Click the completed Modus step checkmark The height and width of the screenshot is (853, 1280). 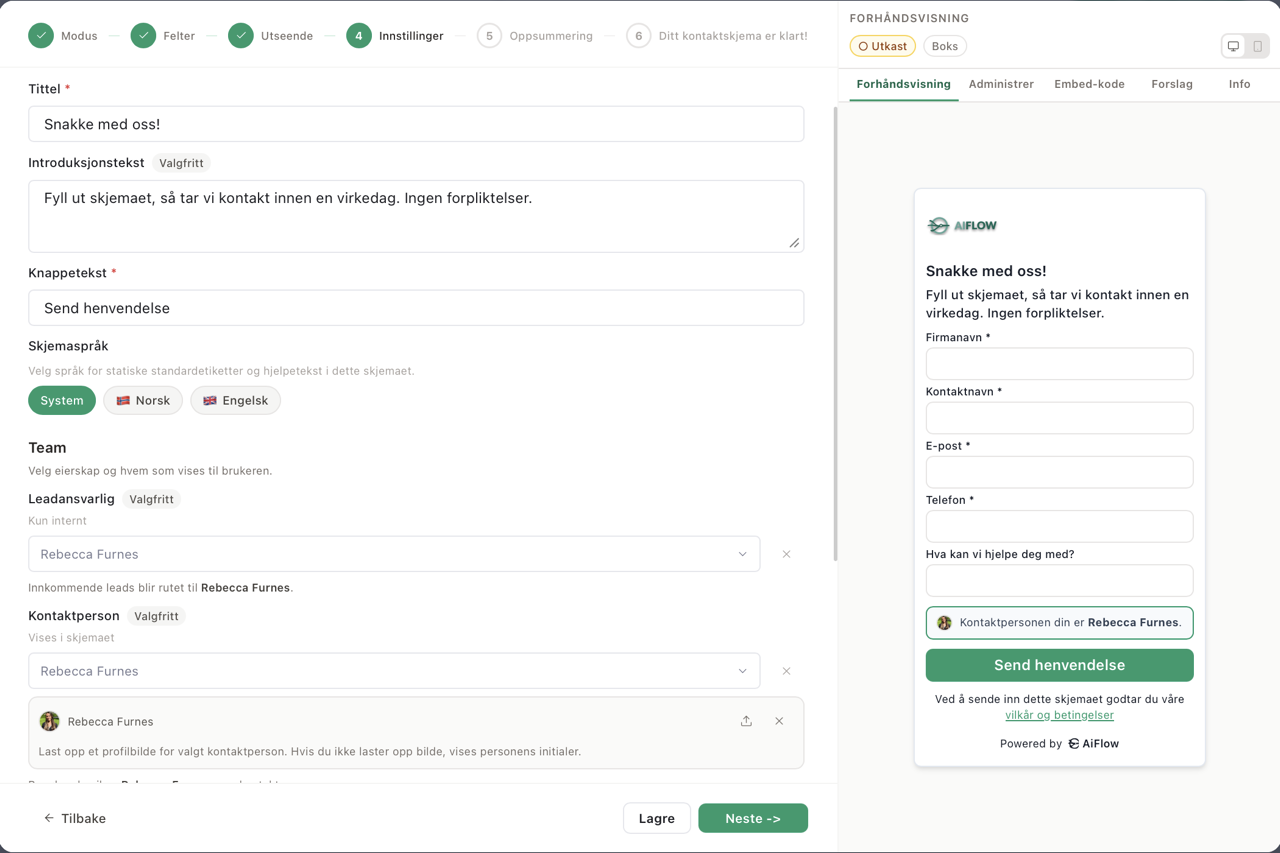pyautogui.click(x=41, y=36)
